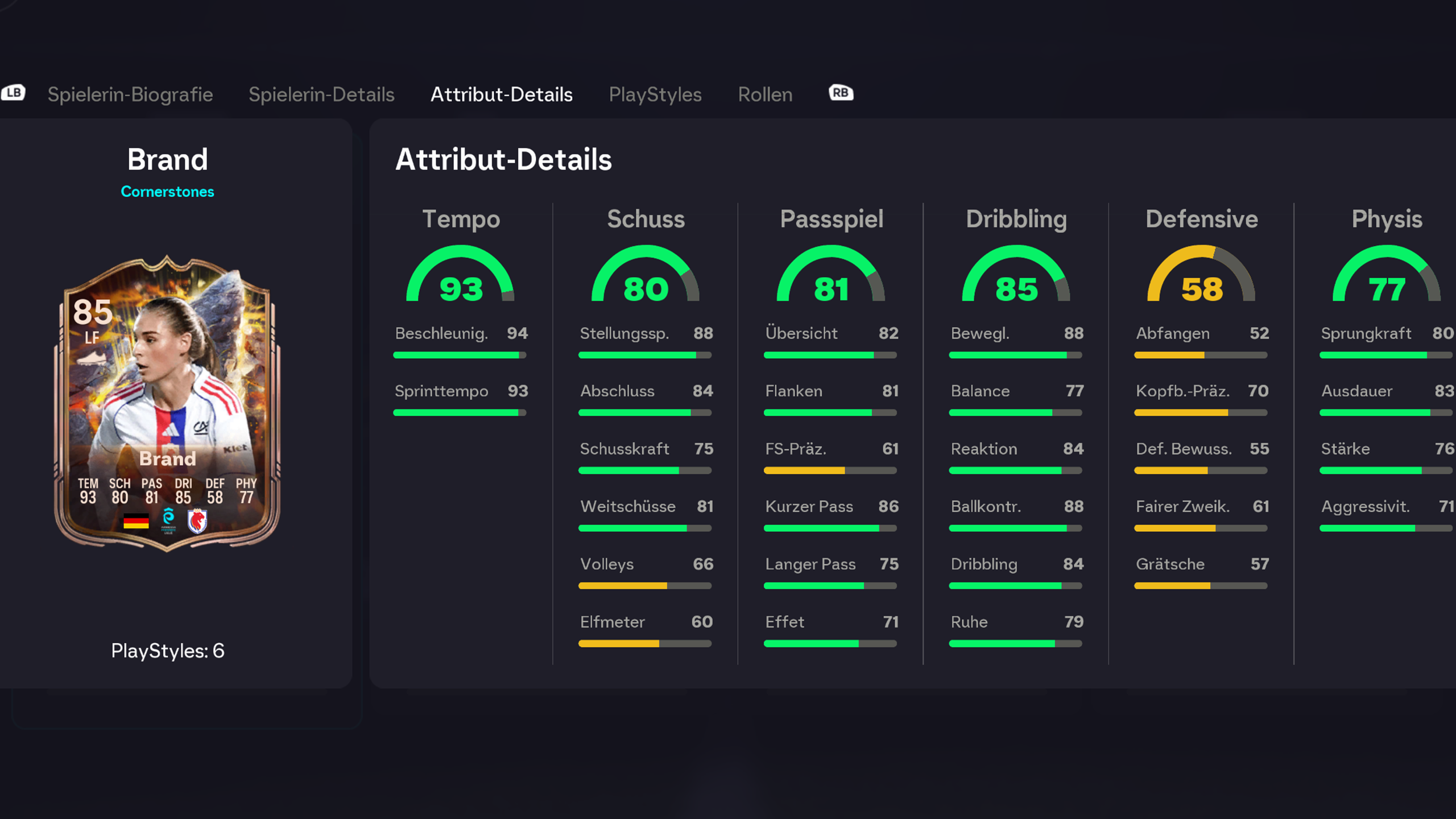This screenshot has width=1456, height=819.
Task: Click the Beschleunig. progress bar
Action: point(460,355)
